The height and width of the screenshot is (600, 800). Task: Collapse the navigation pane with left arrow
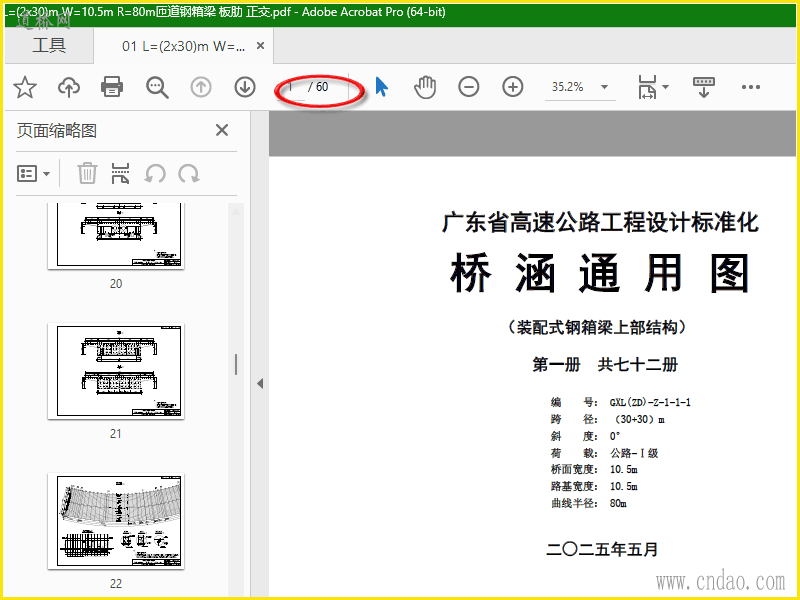click(260, 383)
